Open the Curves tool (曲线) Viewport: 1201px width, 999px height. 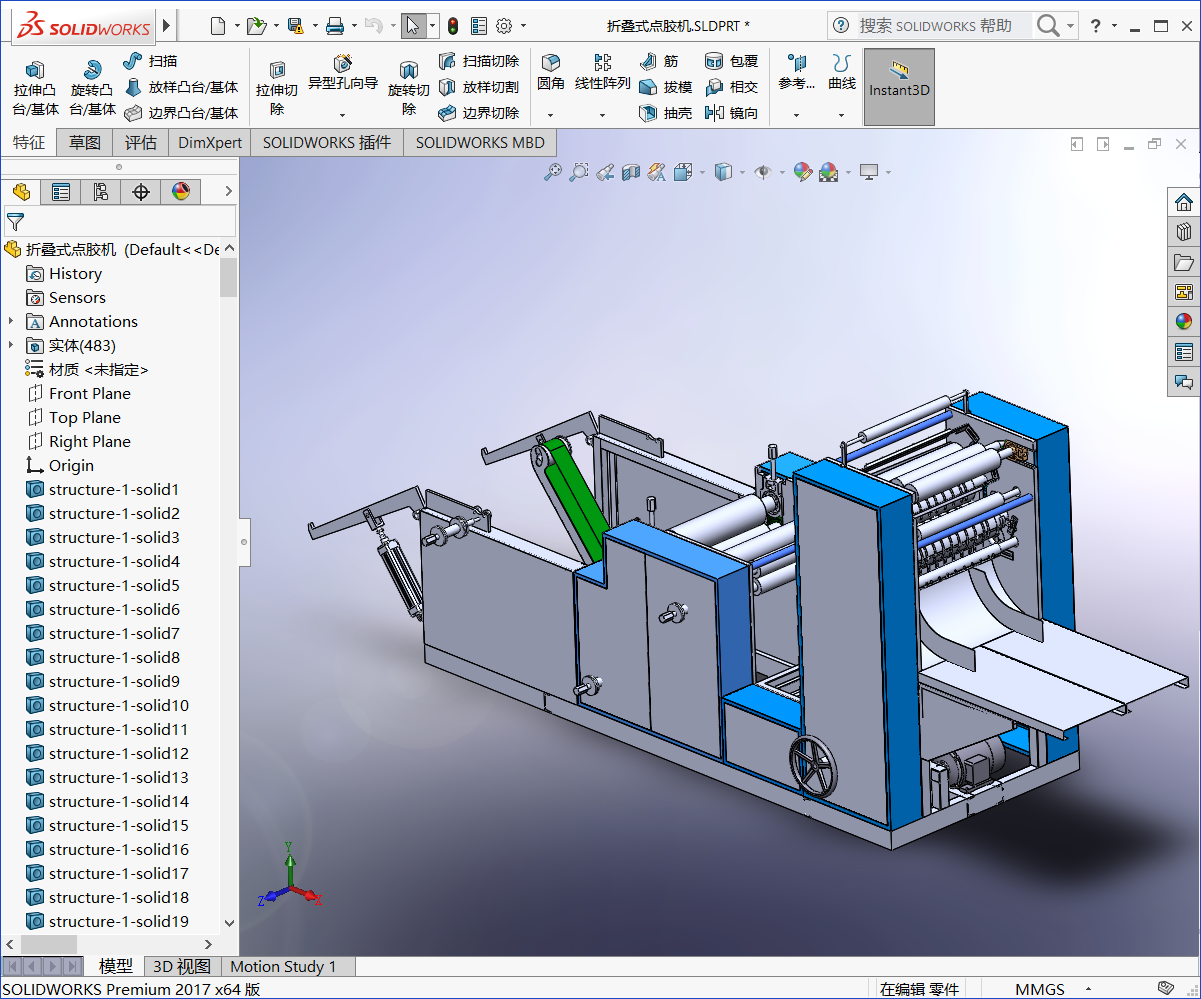coord(842,72)
